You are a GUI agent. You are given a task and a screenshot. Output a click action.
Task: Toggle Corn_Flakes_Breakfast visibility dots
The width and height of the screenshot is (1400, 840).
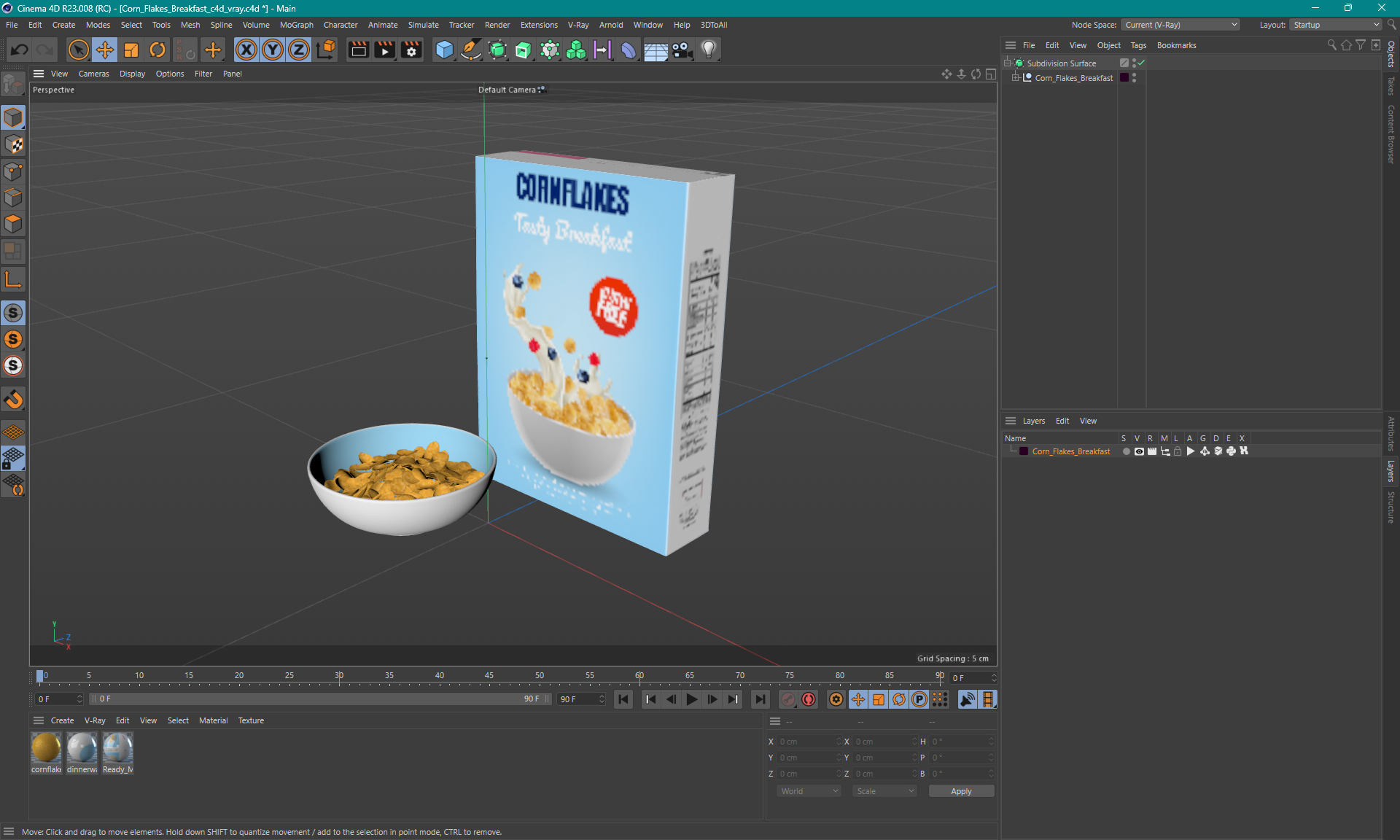(1134, 78)
